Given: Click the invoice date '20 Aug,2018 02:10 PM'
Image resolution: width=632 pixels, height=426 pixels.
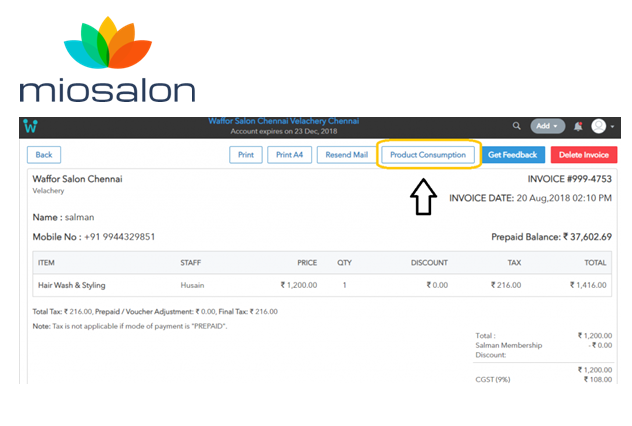Looking at the screenshot, I should pos(564,198).
